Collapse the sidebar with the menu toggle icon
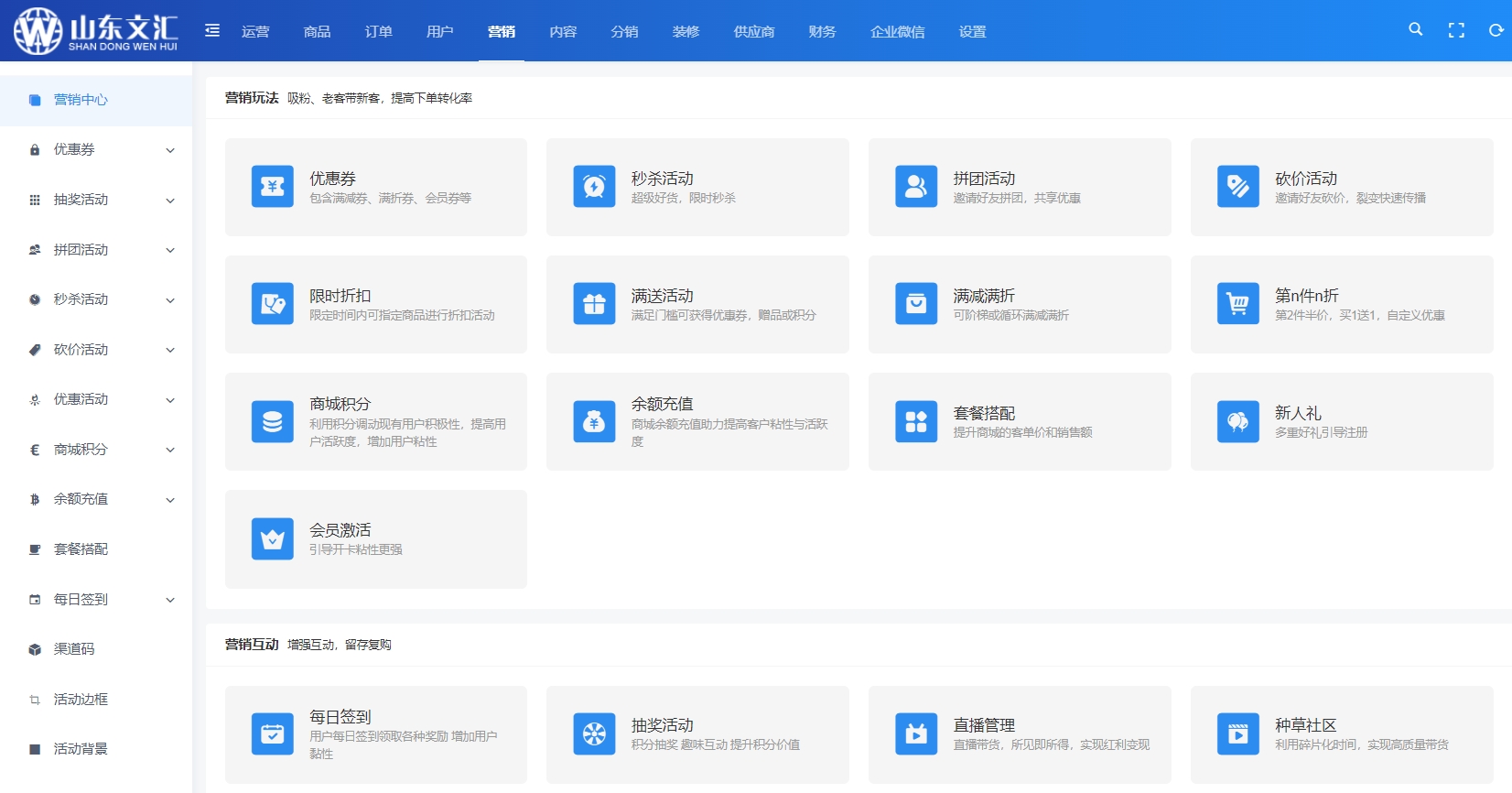 [x=212, y=30]
